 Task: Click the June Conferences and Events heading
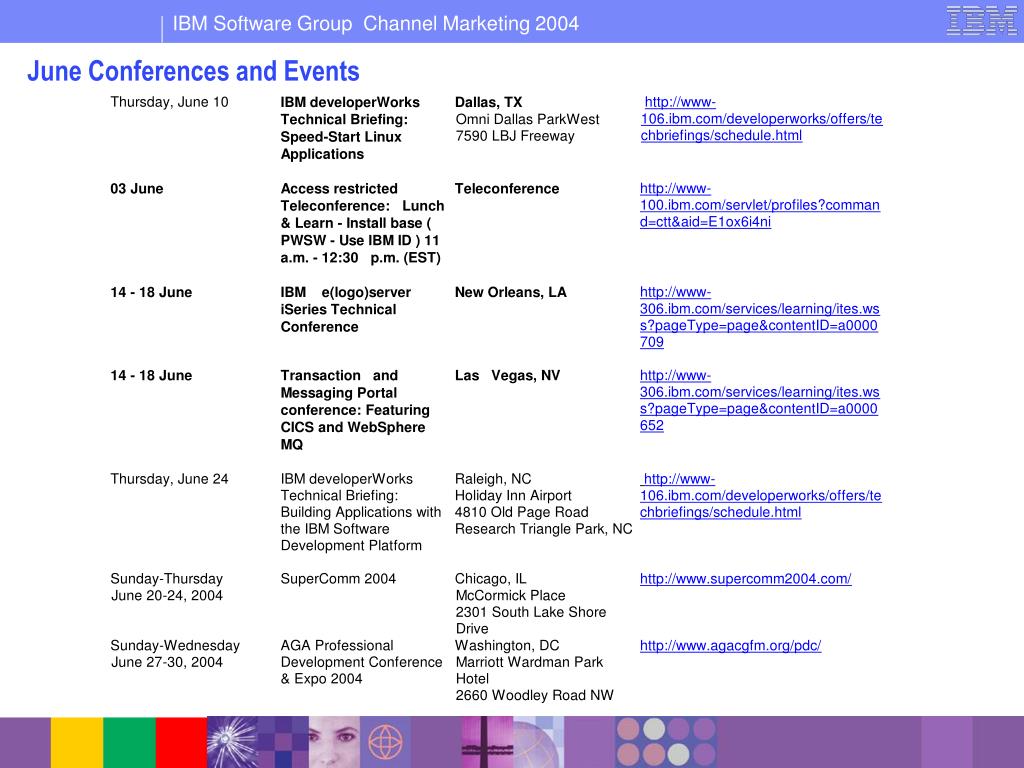point(193,71)
